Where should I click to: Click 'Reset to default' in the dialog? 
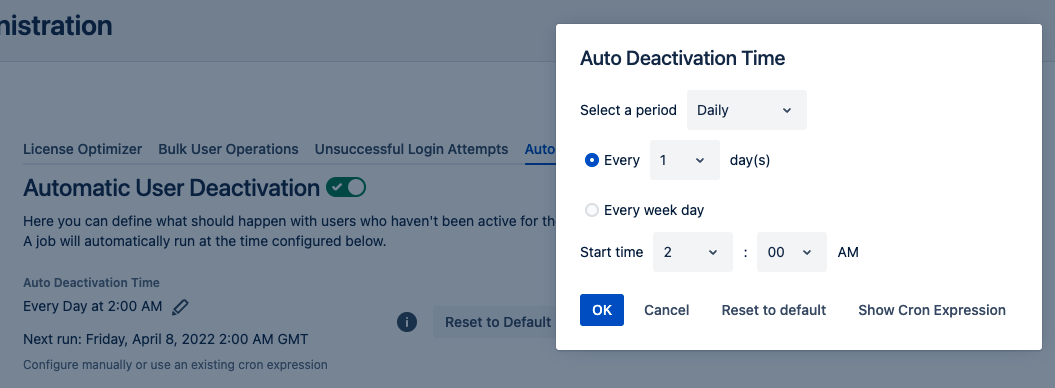(774, 310)
